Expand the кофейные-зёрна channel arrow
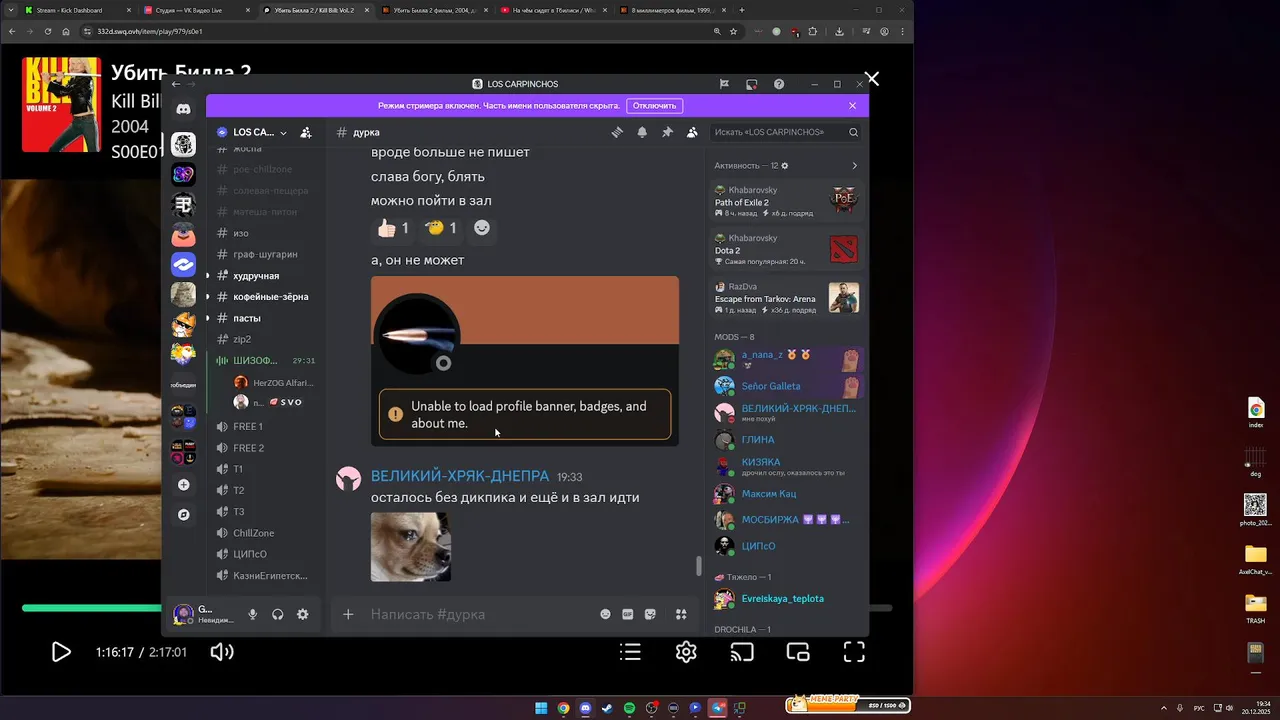 click(208, 297)
